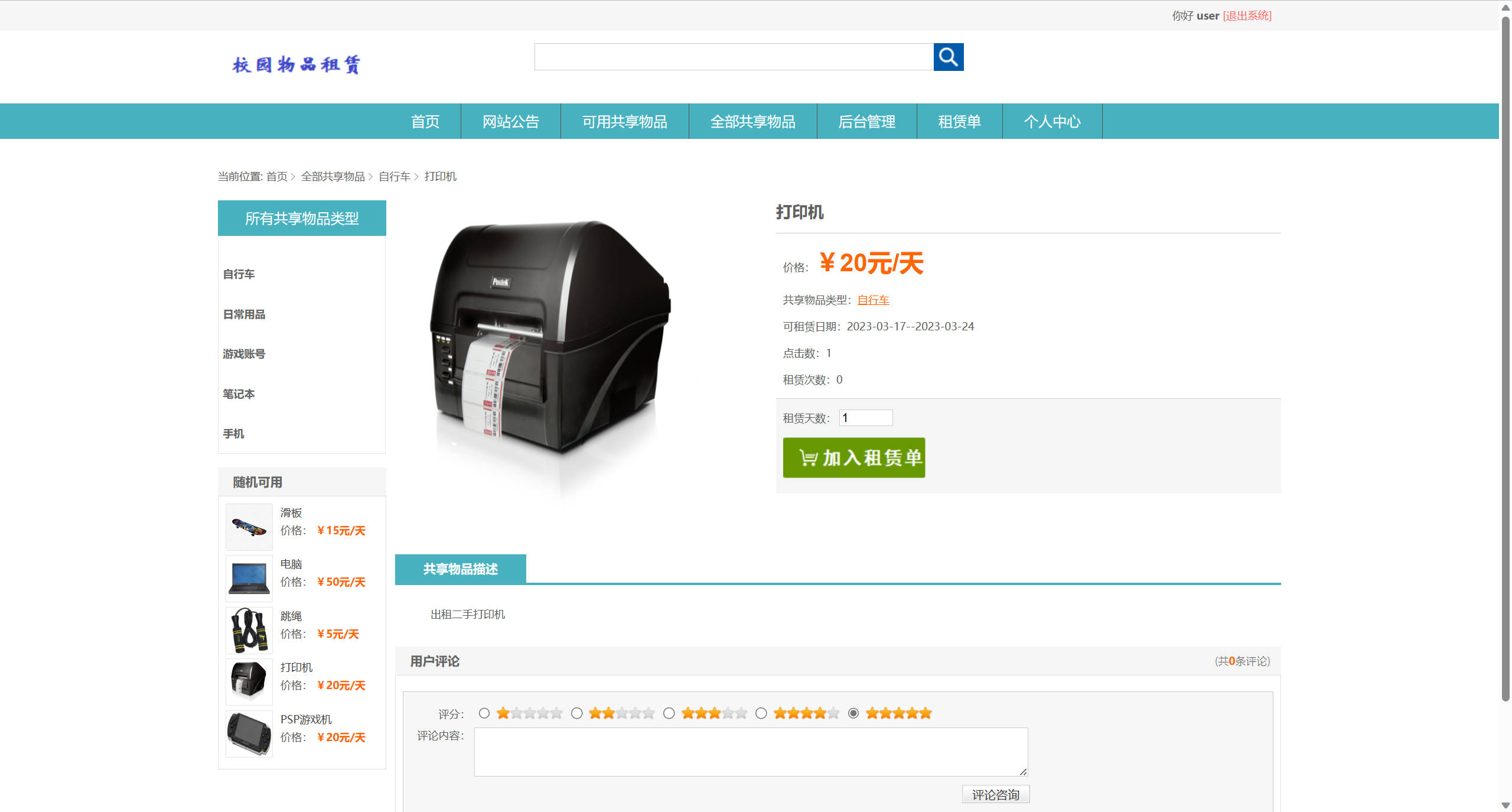Click the 校园物品租赁 site logo
This screenshot has height=812, width=1512.
pyautogui.click(x=296, y=64)
